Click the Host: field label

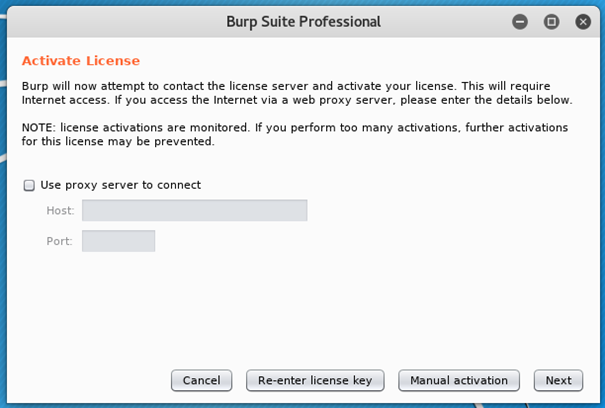pyautogui.click(x=60, y=211)
